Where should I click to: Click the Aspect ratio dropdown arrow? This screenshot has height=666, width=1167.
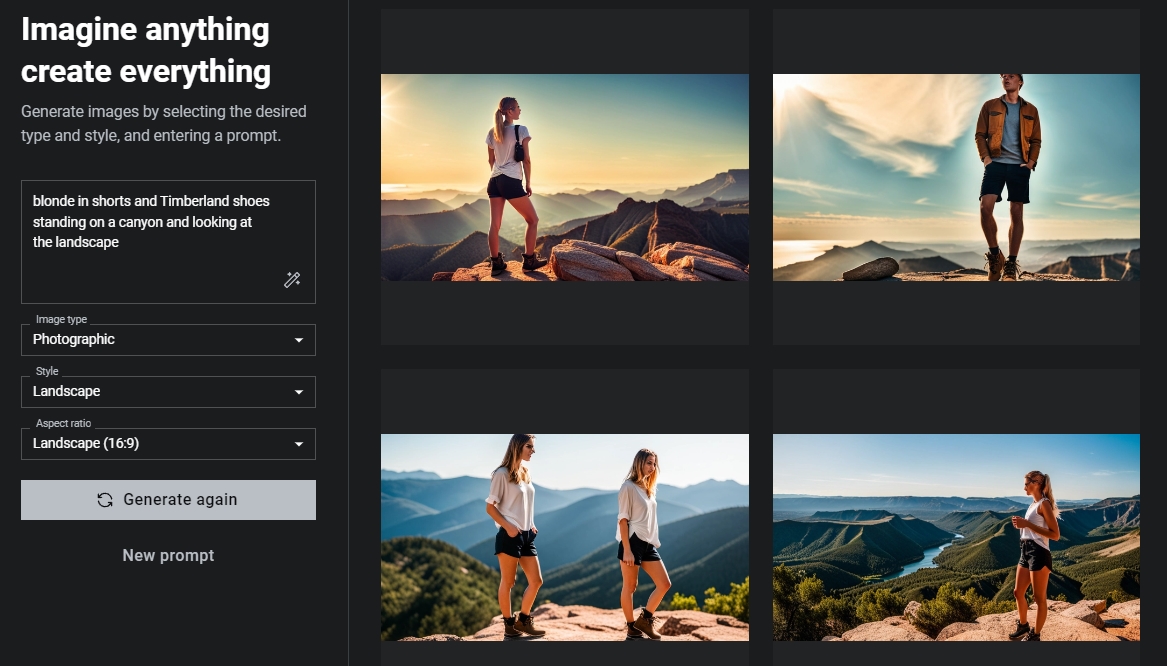298,444
